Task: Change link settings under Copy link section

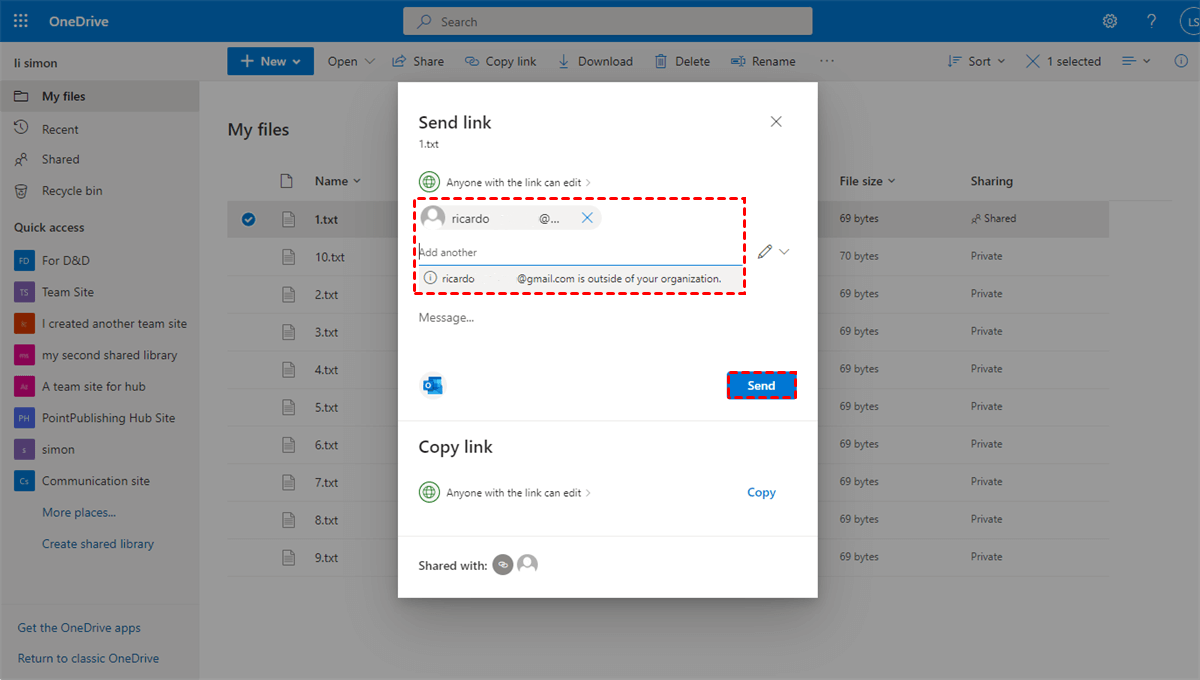Action: pos(519,493)
